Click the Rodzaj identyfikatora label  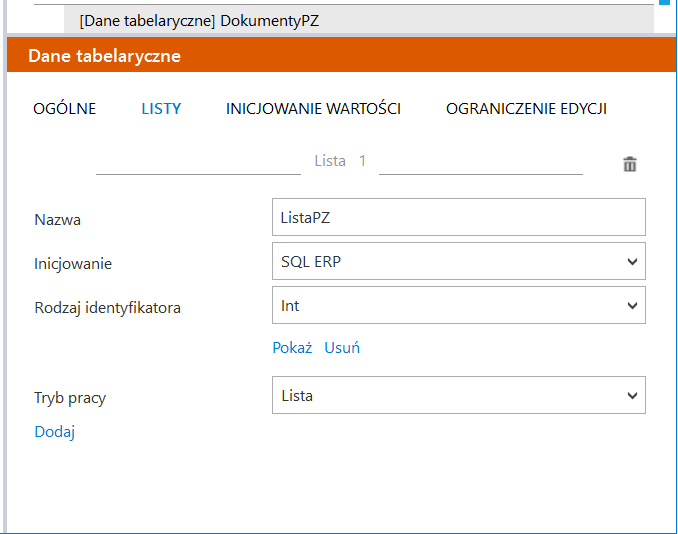point(107,308)
